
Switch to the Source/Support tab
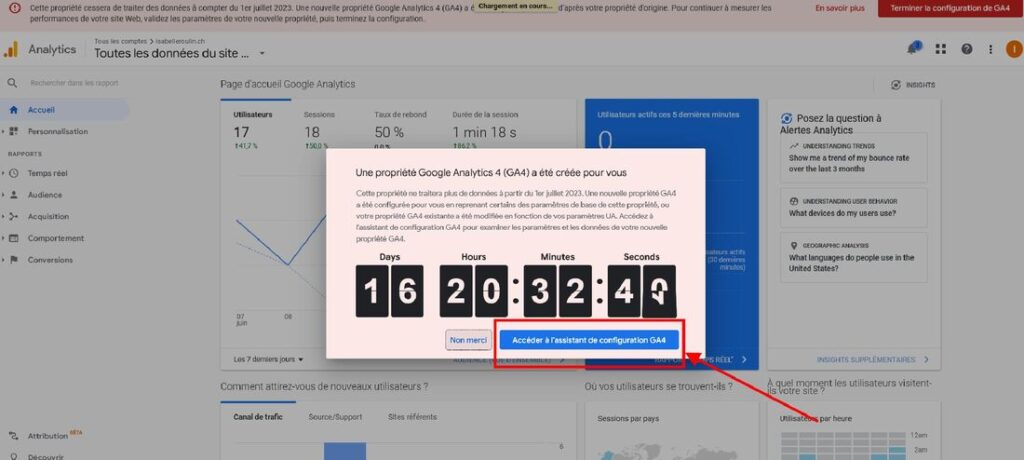pos(335,416)
